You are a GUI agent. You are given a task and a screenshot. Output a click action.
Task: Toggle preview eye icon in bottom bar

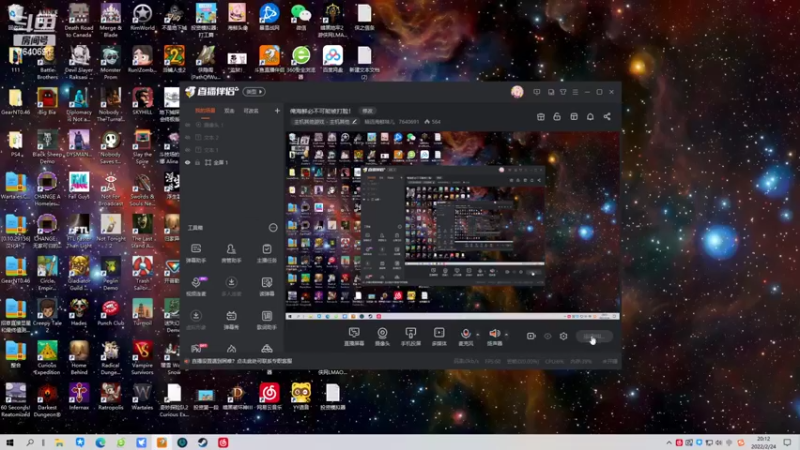tap(547, 336)
